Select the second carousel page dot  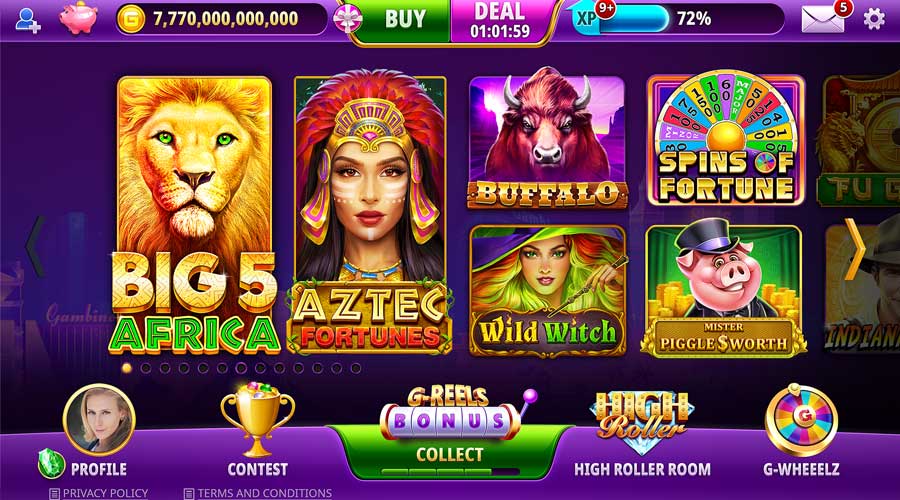(x=146, y=368)
